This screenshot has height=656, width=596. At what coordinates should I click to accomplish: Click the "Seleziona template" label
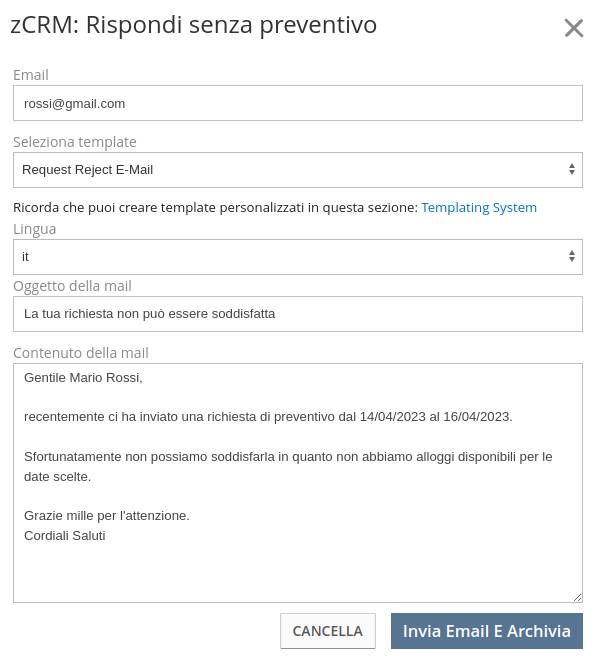[x=75, y=142]
